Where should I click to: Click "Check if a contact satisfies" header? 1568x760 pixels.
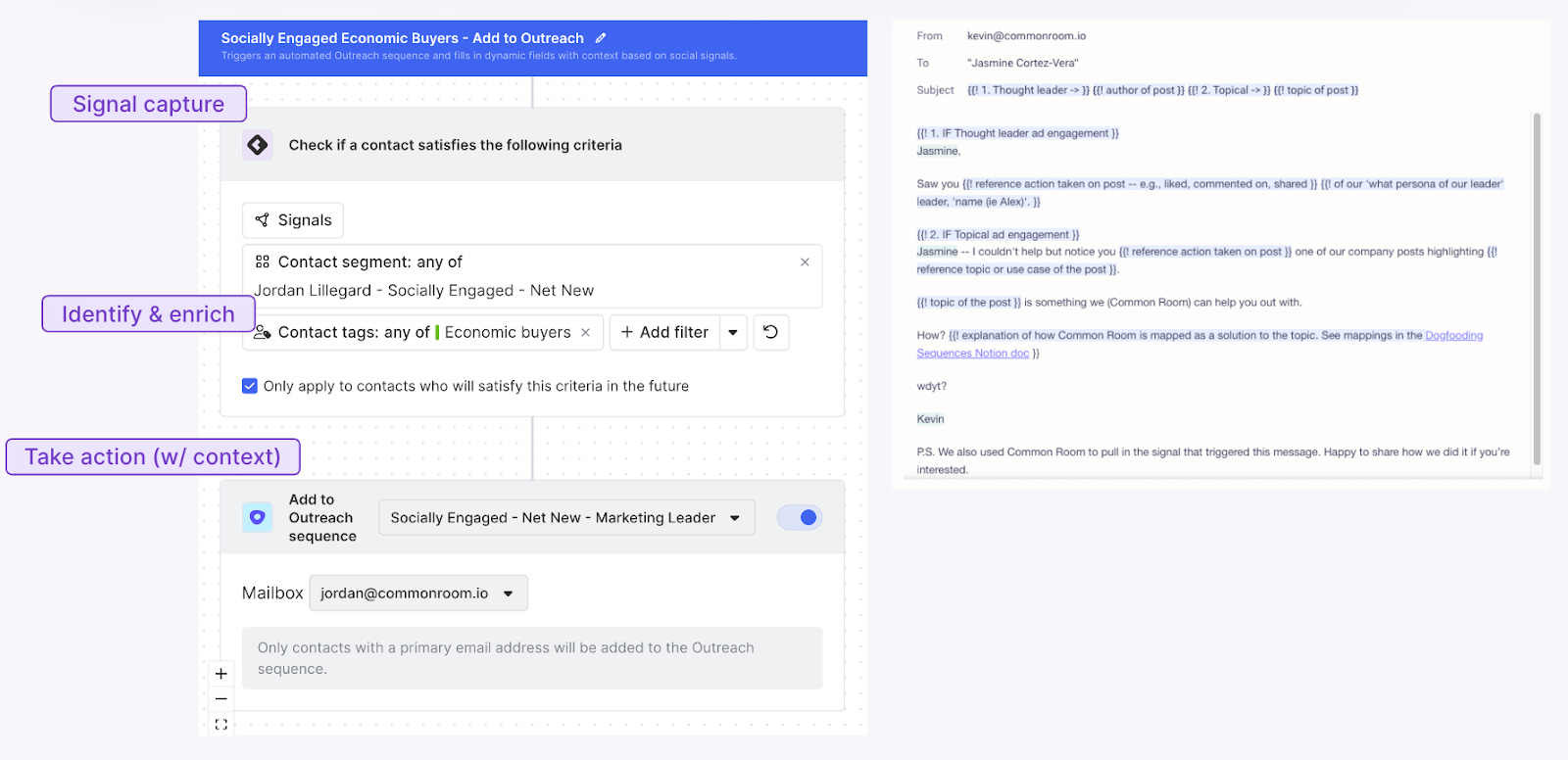click(x=455, y=145)
